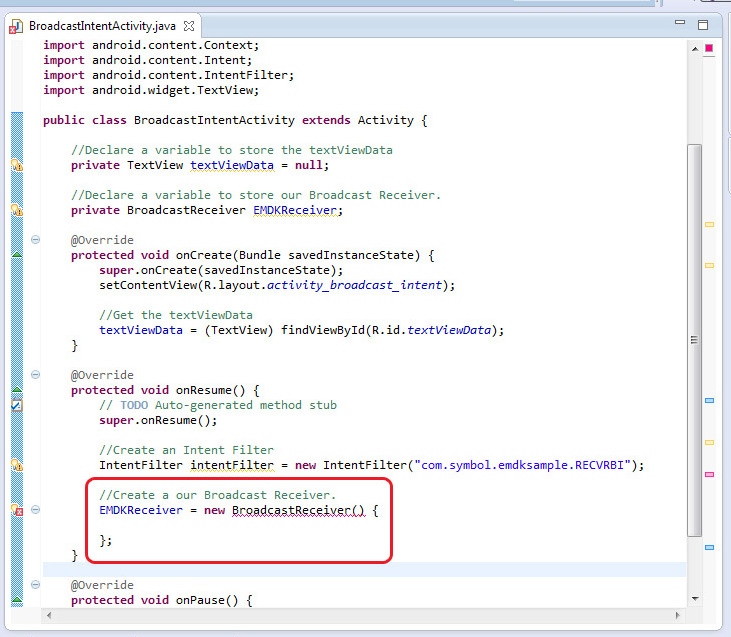This screenshot has height=637, width=731.
Task: Fold the BroadcastReceiver anonymous class block
Action: click(36, 510)
